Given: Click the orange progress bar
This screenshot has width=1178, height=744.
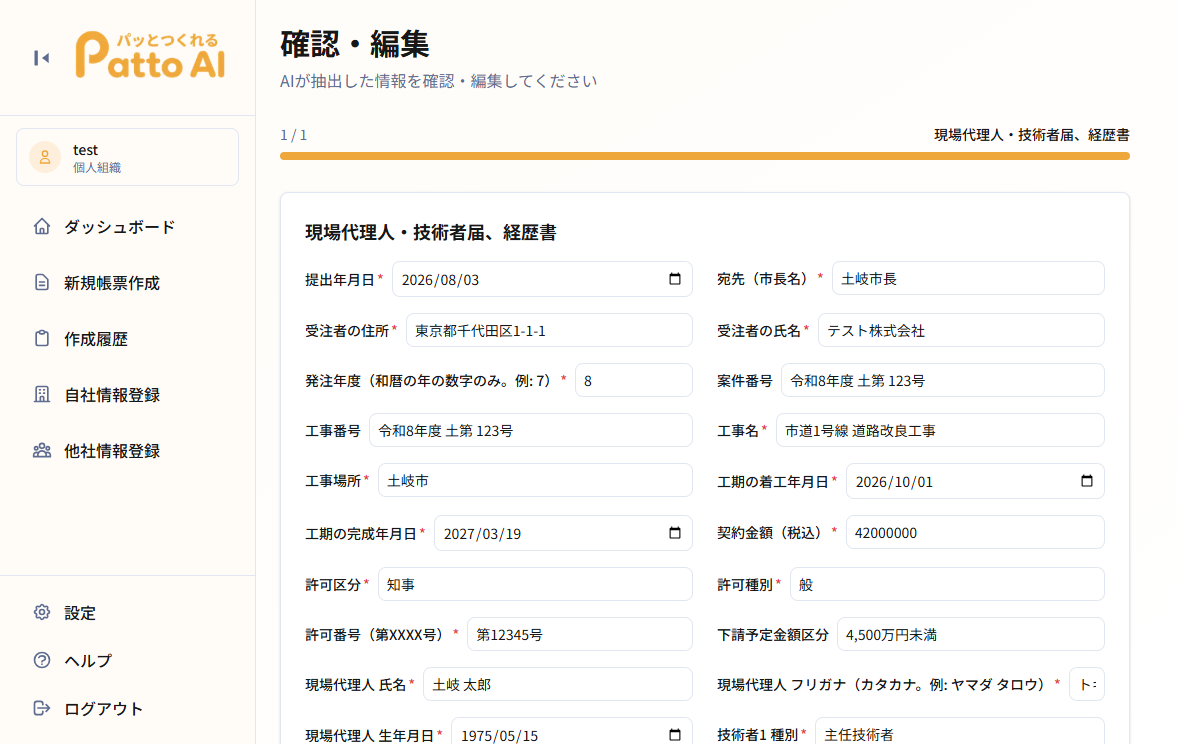Looking at the screenshot, I should tap(705, 156).
